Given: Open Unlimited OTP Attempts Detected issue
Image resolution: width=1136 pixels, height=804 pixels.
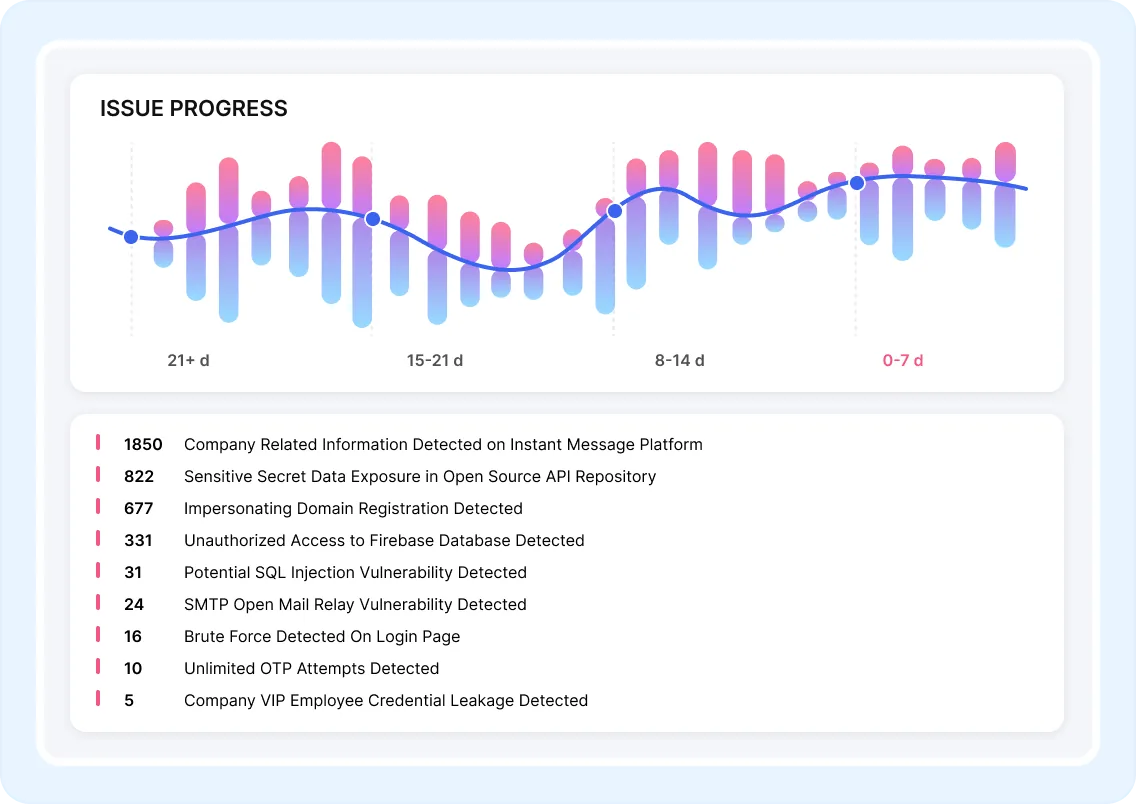Looking at the screenshot, I should pos(311,668).
